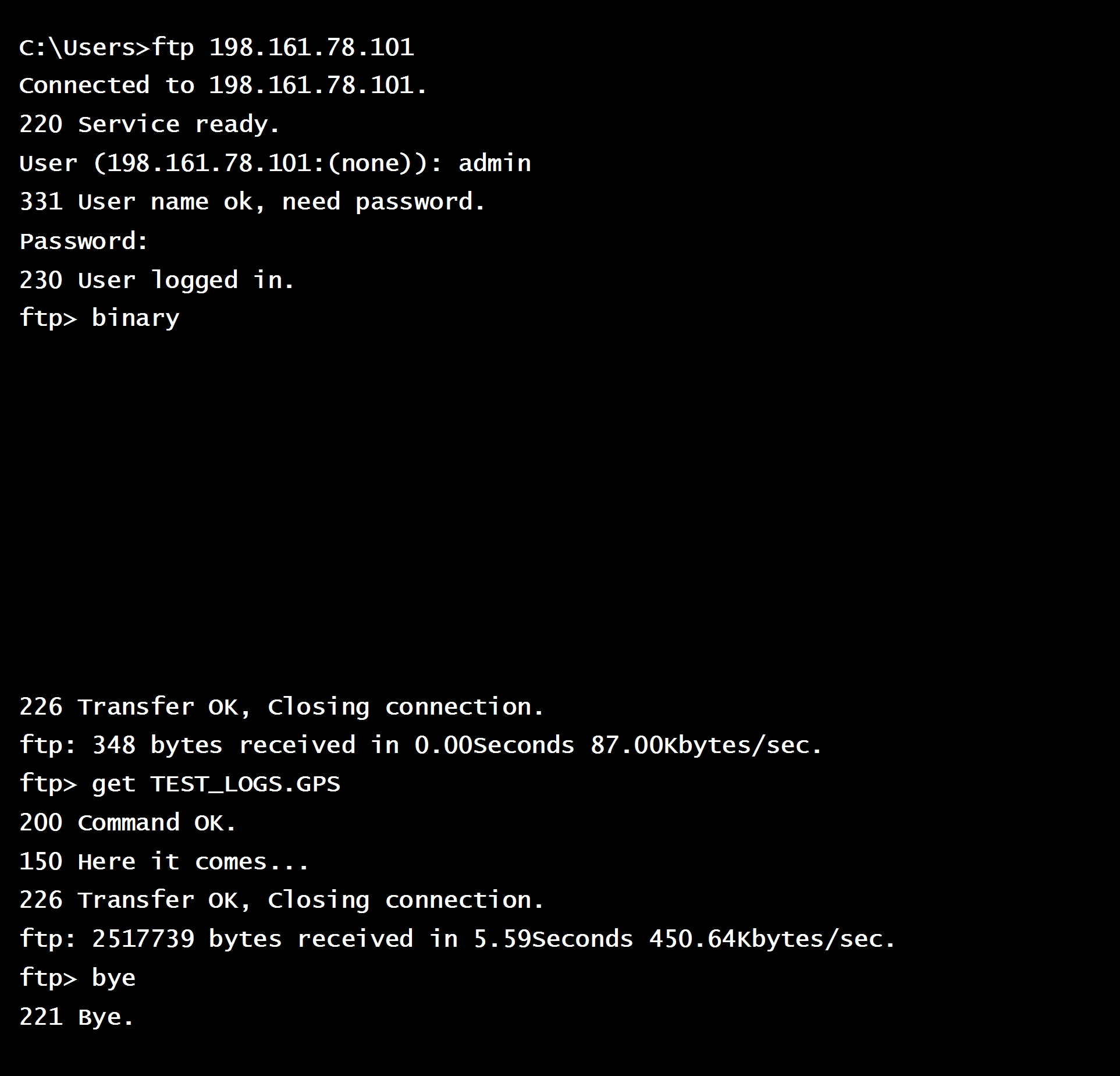Click the second '226 Transfer OK' line

[282, 900]
